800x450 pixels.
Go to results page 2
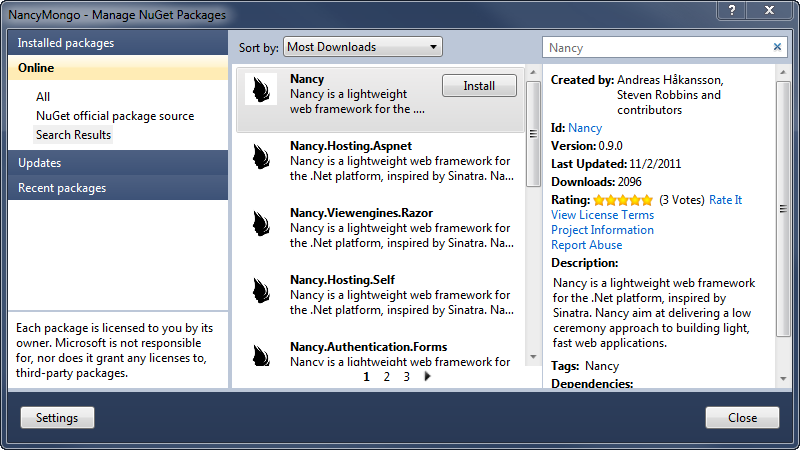(387, 377)
